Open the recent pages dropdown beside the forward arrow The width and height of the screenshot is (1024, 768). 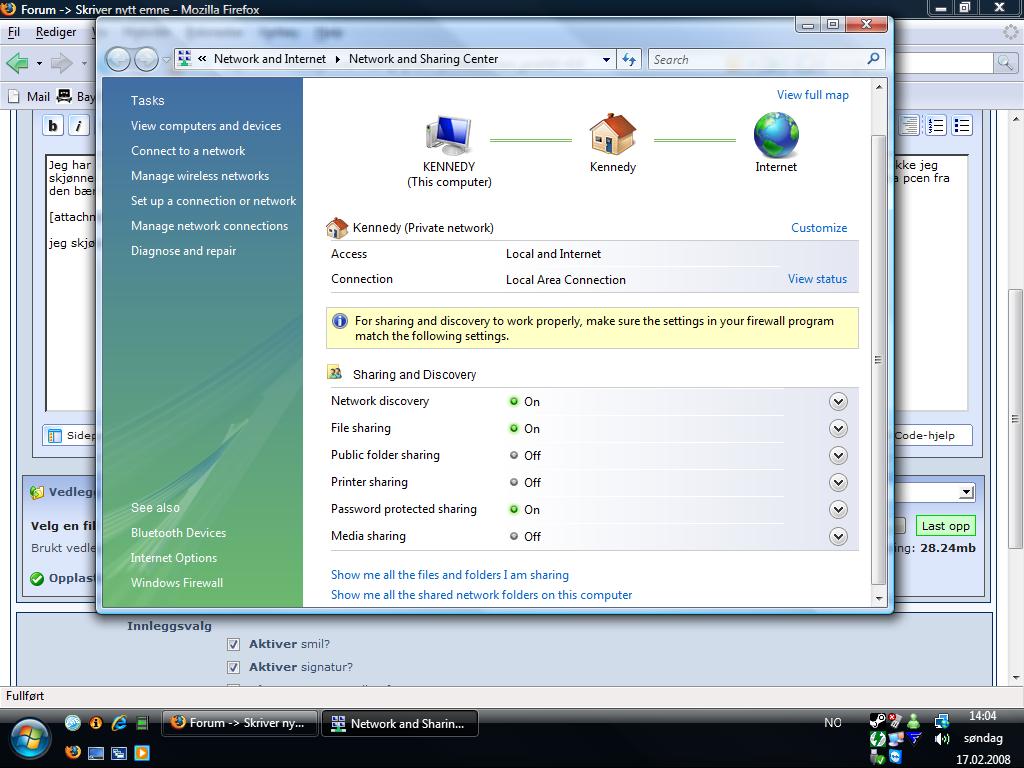(x=167, y=59)
